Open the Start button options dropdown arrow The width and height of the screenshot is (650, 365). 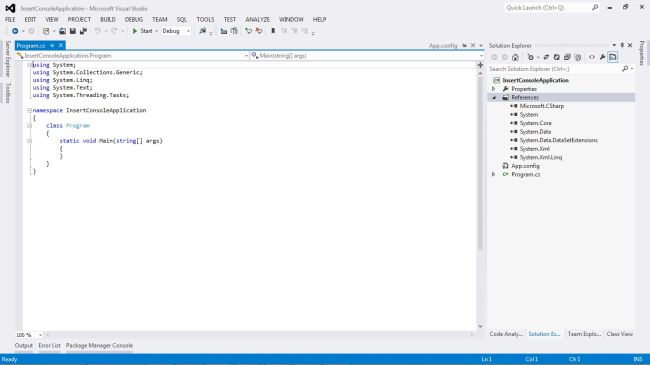156,31
